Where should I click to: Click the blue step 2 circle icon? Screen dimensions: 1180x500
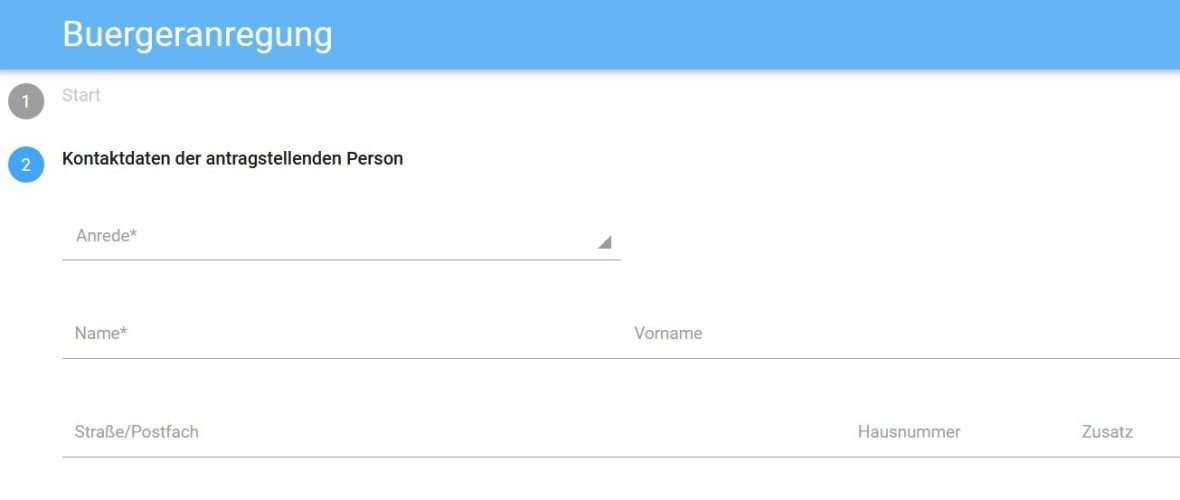tap(26, 165)
